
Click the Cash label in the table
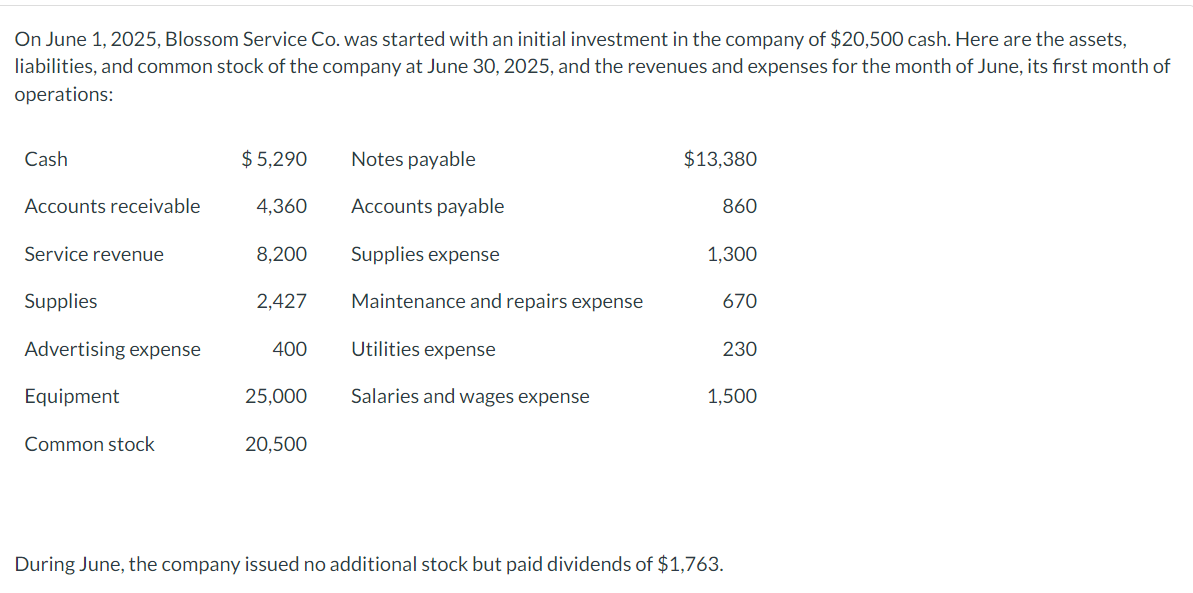click(x=46, y=159)
